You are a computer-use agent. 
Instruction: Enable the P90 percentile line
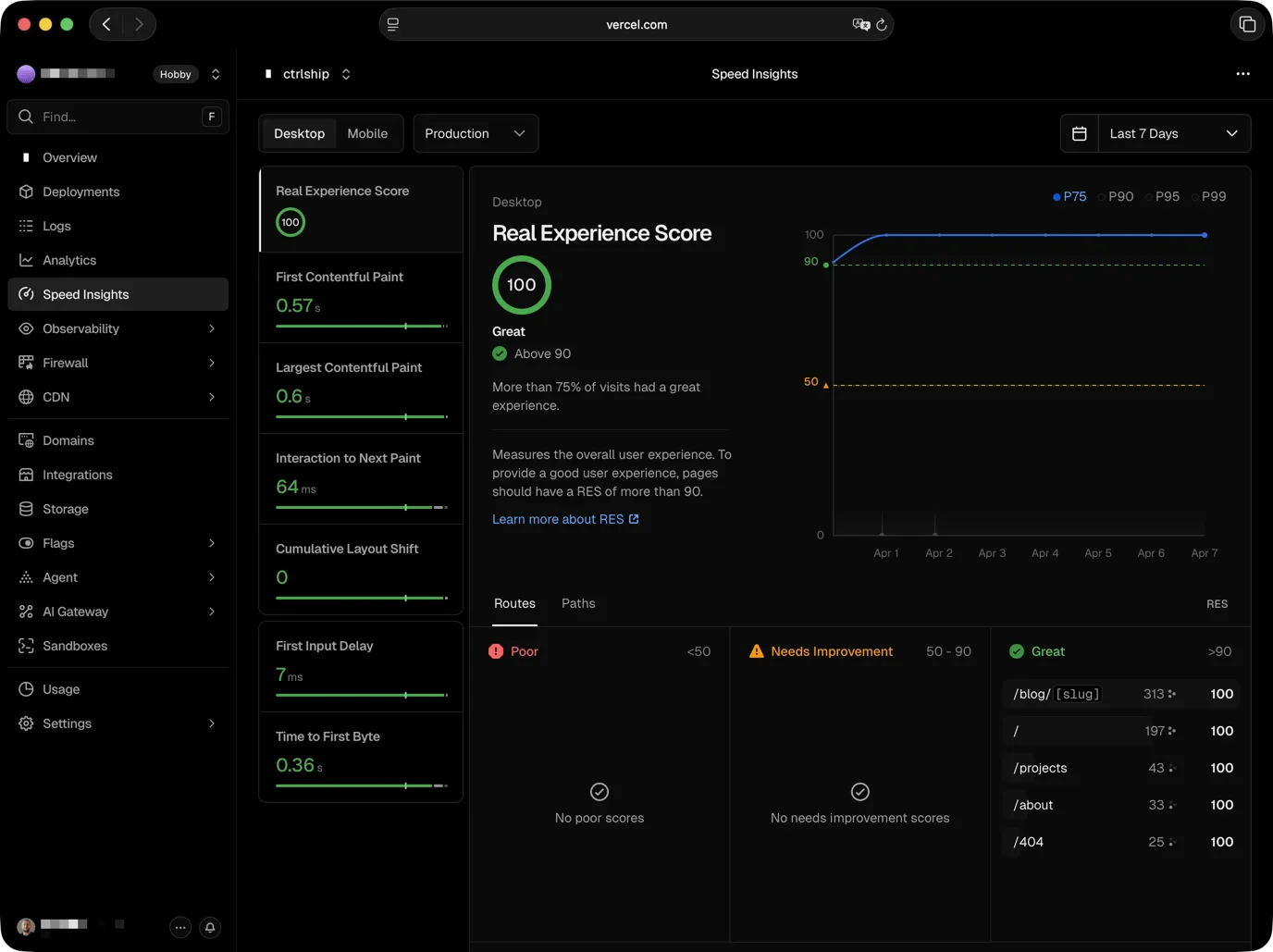click(x=1120, y=196)
